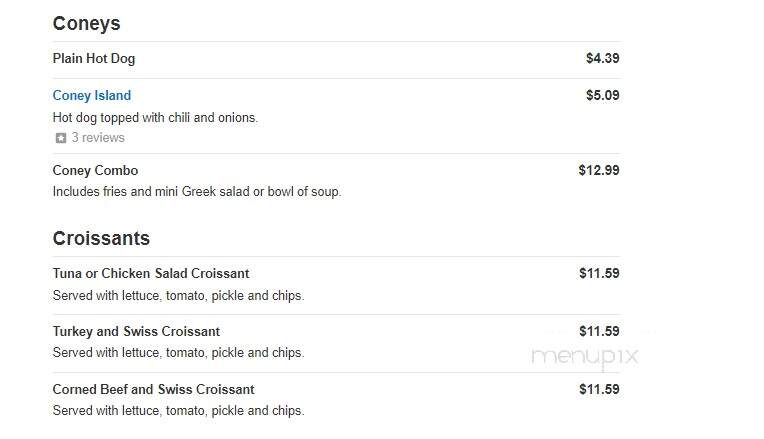Screen dimensions: 764x439
Task: Open the Coney Island menu item link
Action: coord(92,95)
